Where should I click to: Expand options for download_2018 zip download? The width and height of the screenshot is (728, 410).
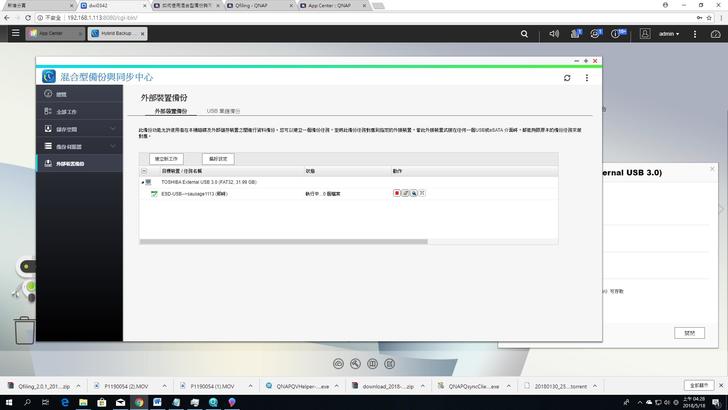pyautogui.click(x=422, y=386)
